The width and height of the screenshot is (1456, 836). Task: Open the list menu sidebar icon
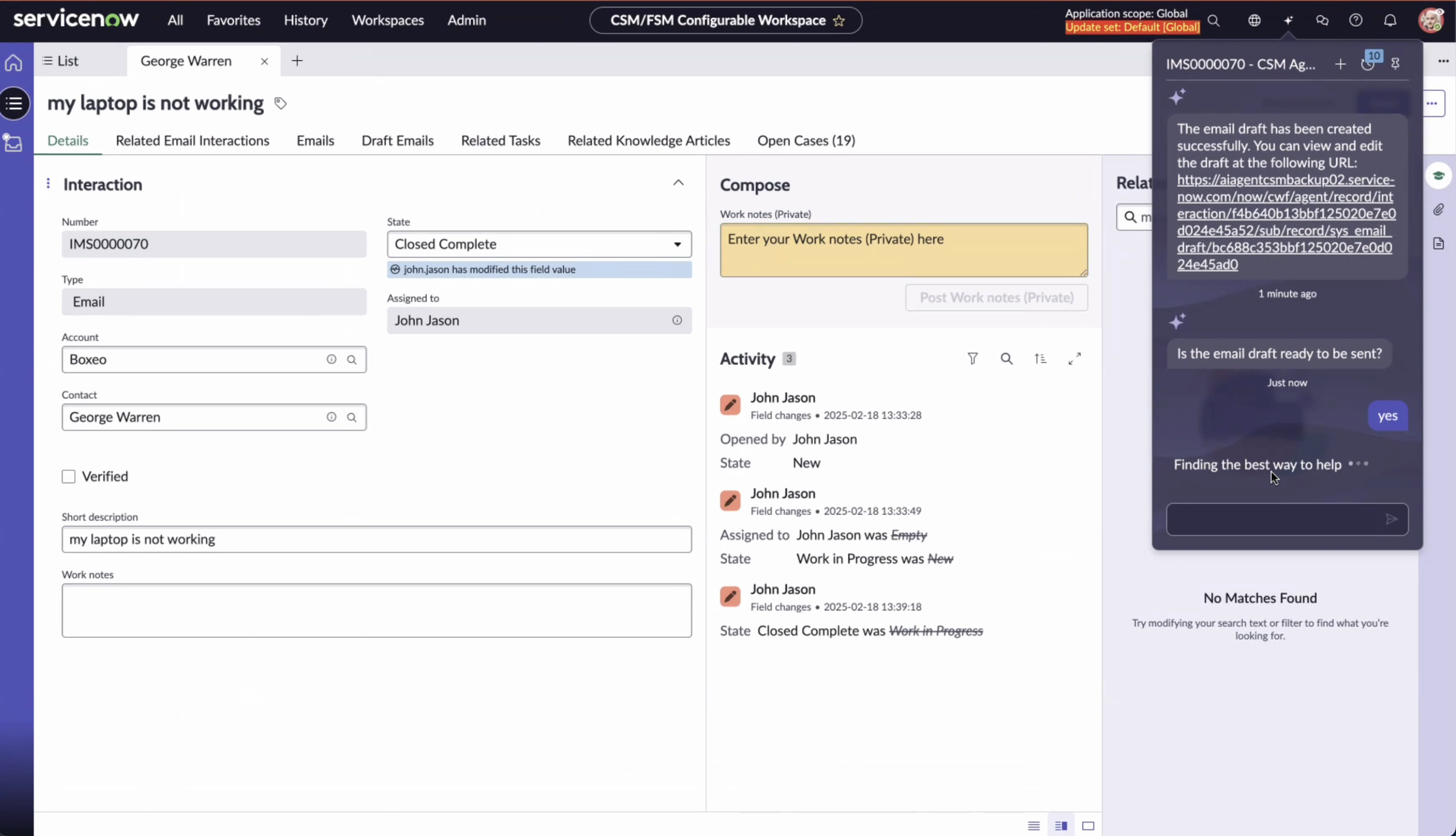[14, 103]
